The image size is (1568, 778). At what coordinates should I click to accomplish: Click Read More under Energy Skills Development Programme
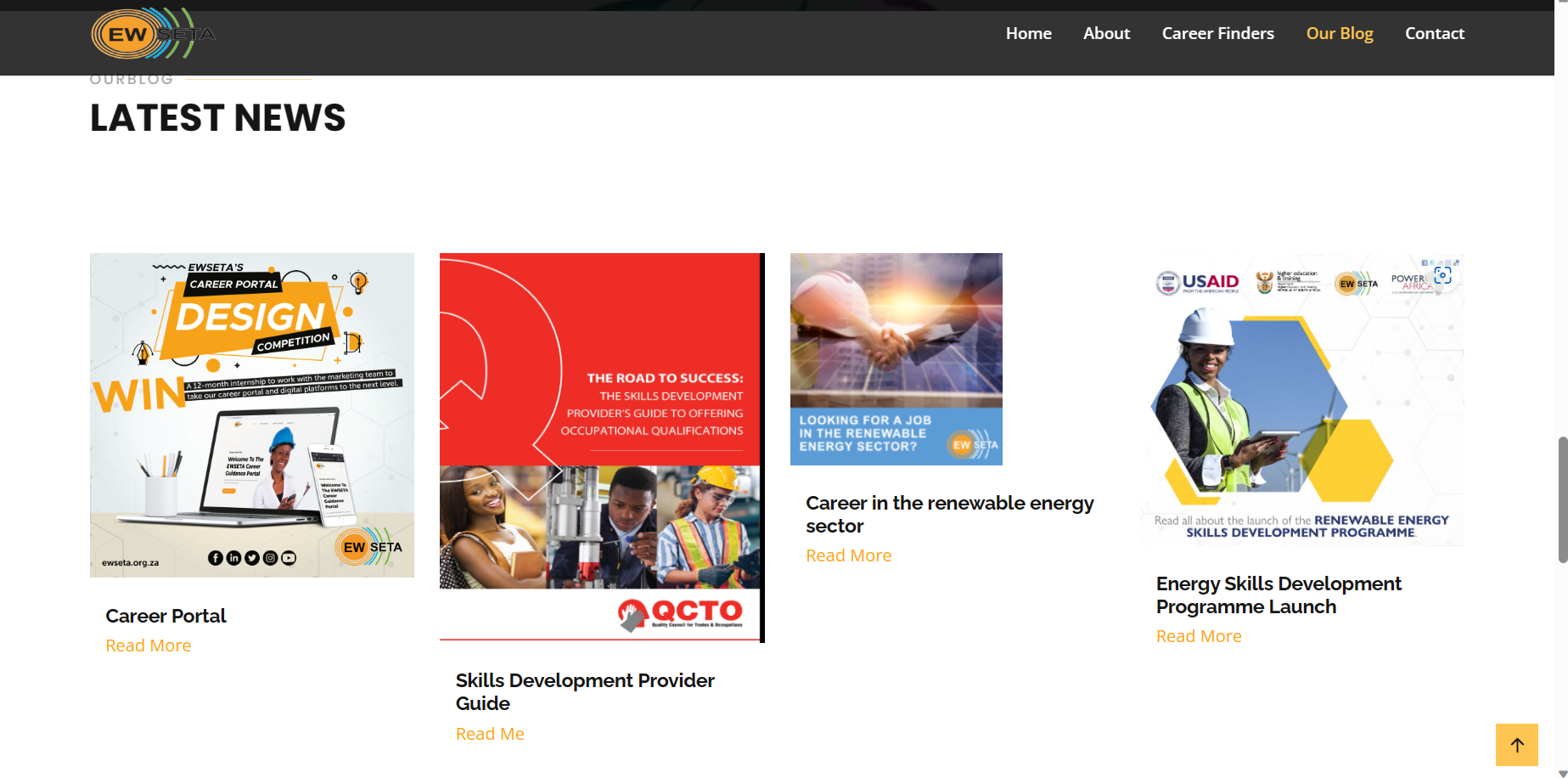[1198, 636]
